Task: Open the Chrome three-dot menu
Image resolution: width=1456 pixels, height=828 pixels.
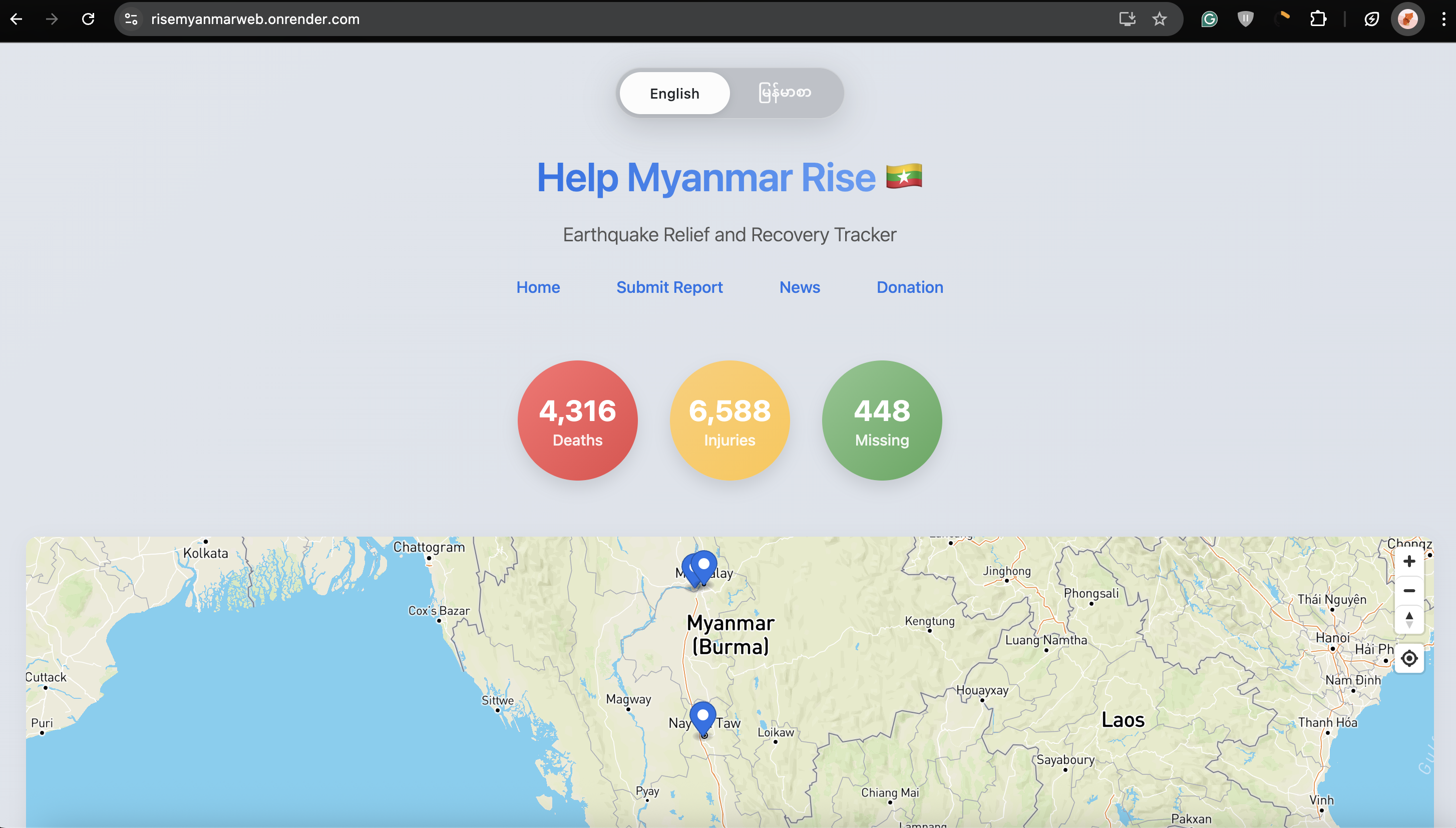Action: click(1443, 20)
